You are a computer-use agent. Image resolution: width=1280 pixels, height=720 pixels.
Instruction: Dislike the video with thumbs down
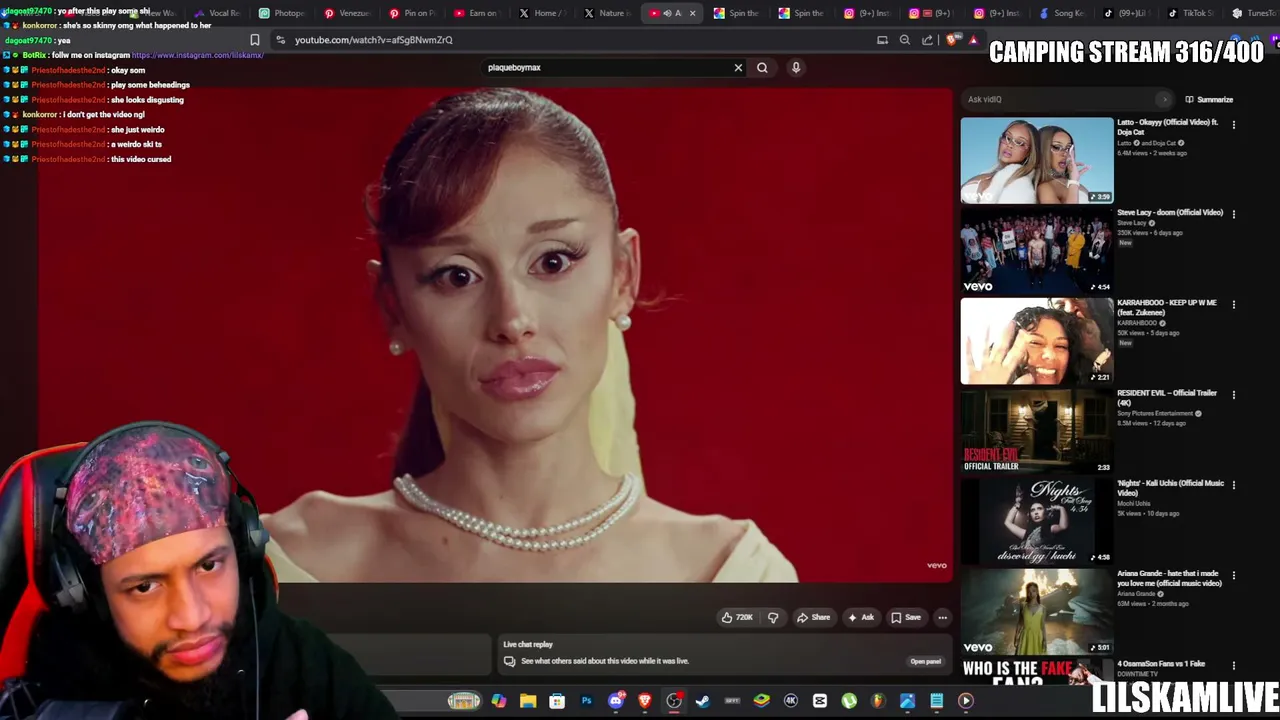(773, 618)
